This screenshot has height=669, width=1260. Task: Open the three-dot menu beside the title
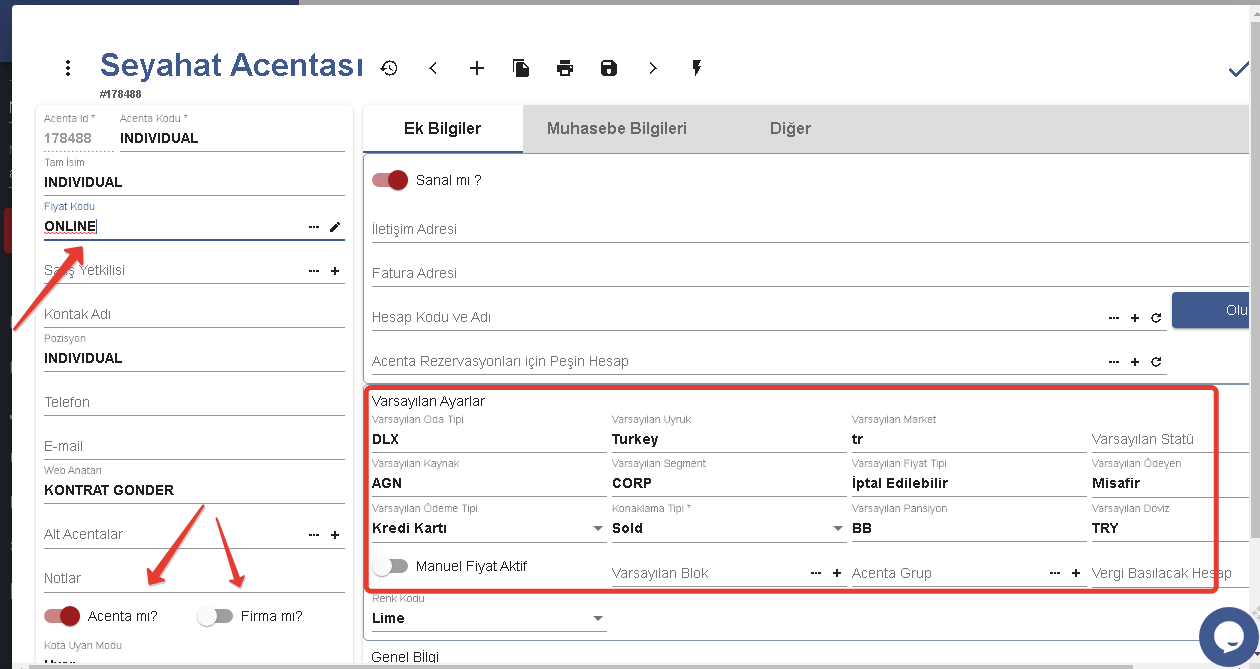click(68, 68)
